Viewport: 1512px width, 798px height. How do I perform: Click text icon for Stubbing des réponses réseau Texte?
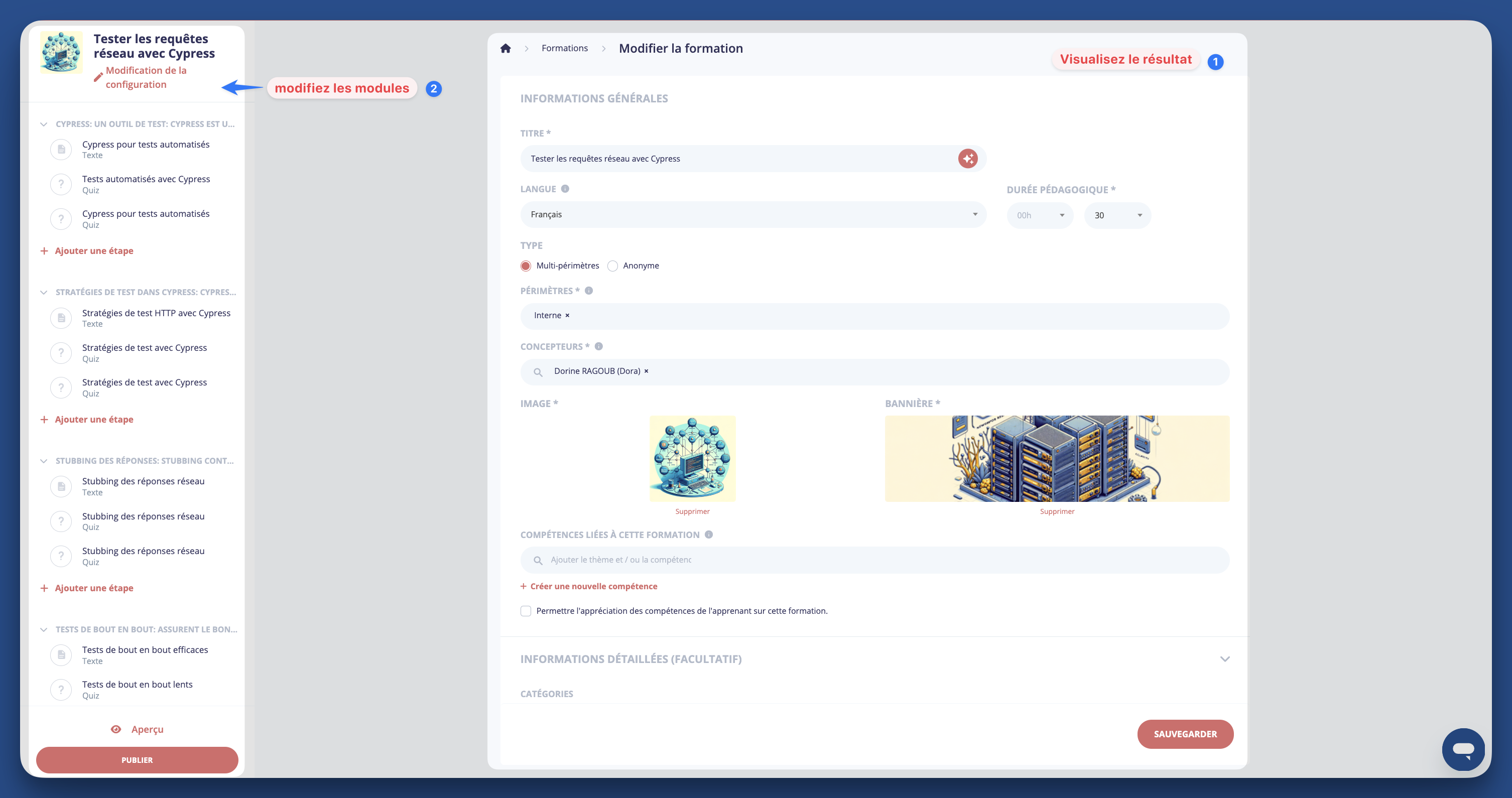click(x=61, y=486)
